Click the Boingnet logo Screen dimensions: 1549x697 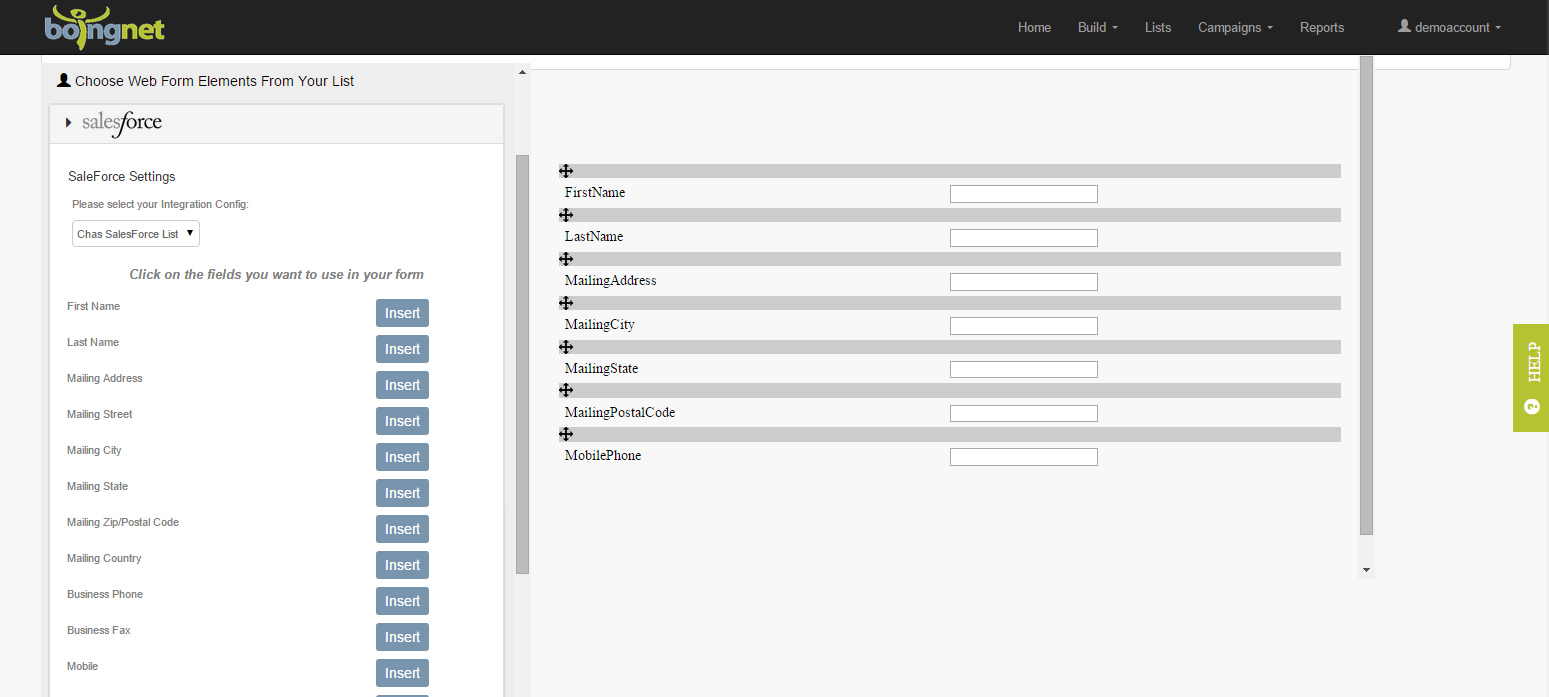click(x=104, y=26)
